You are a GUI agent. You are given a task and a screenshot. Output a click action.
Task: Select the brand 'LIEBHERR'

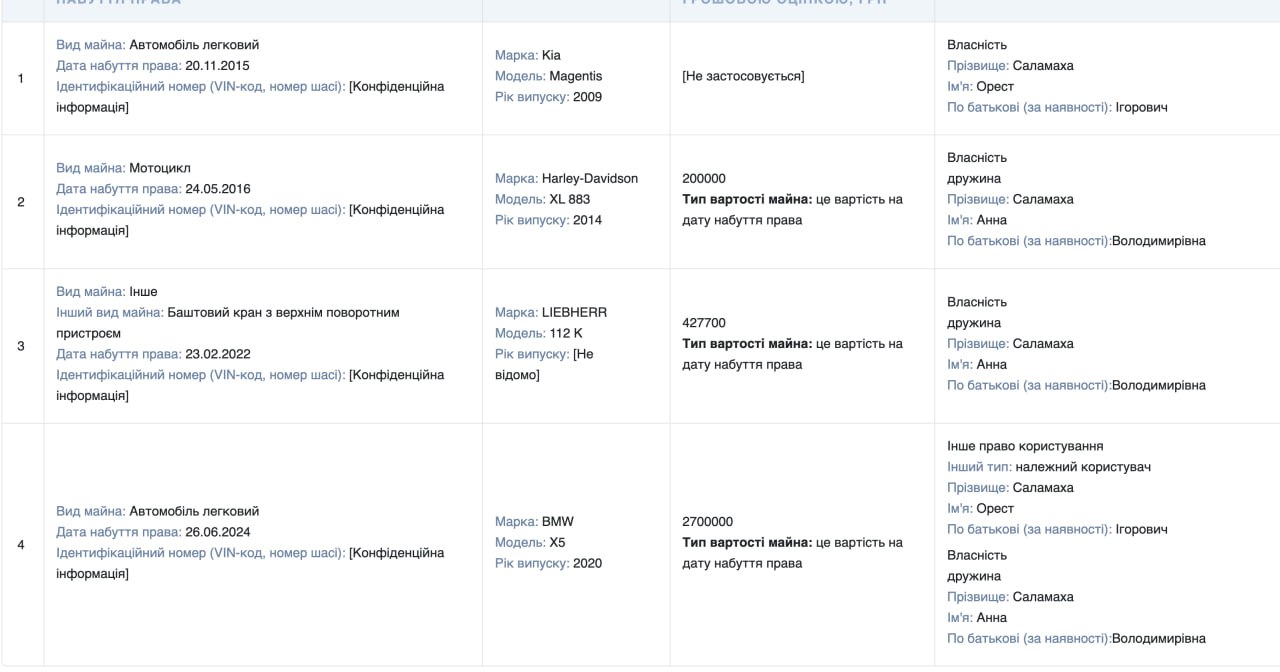click(574, 312)
